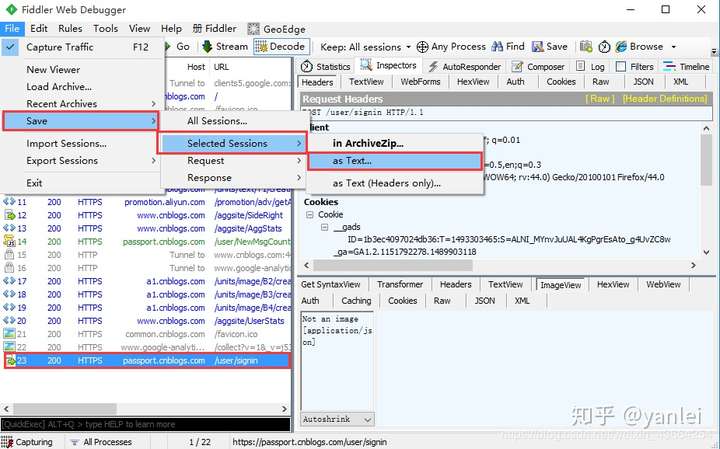Click the GeoEdge menu icon

click(x=253, y=29)
